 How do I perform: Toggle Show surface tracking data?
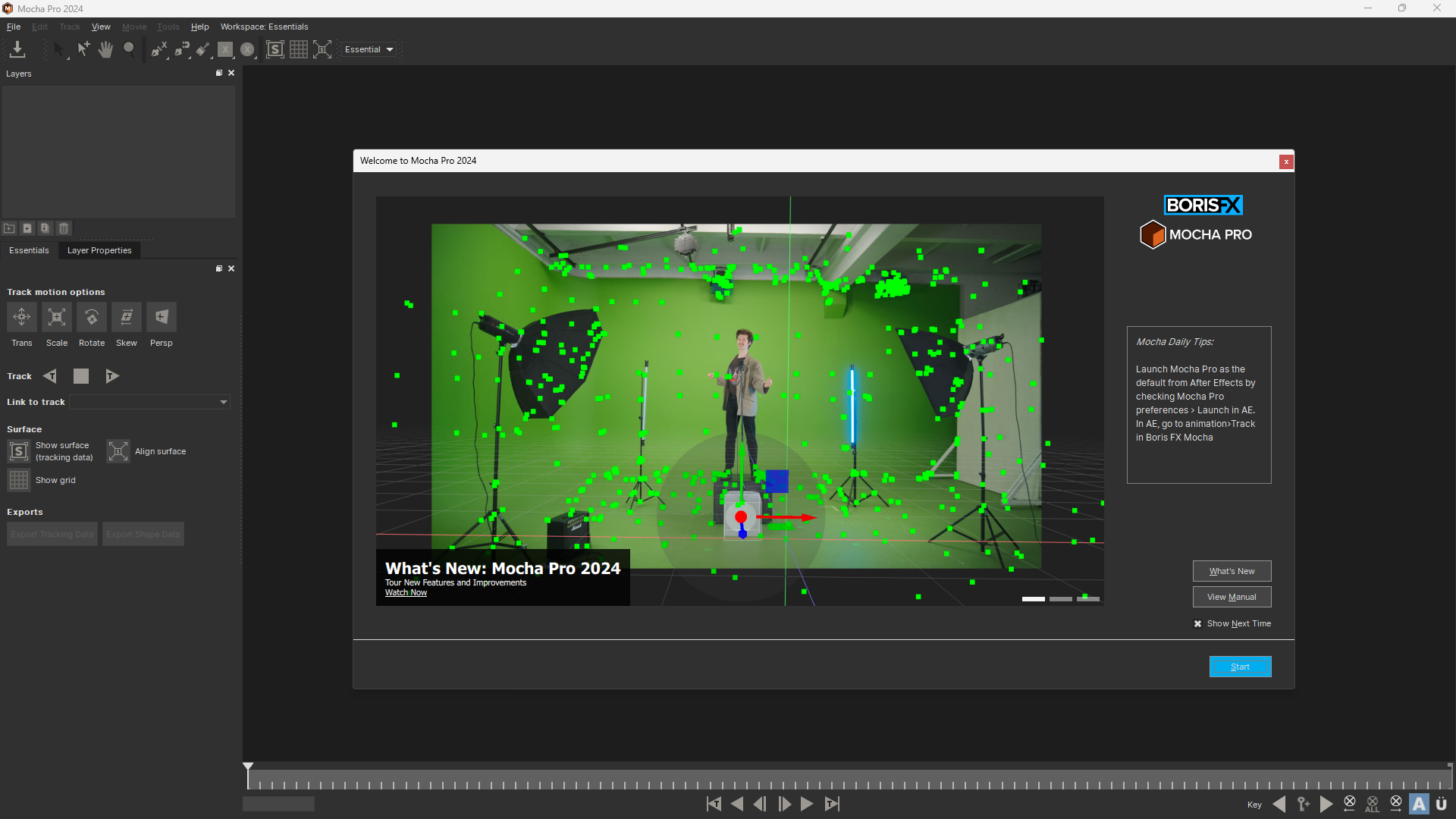click(x=19, y=451)
